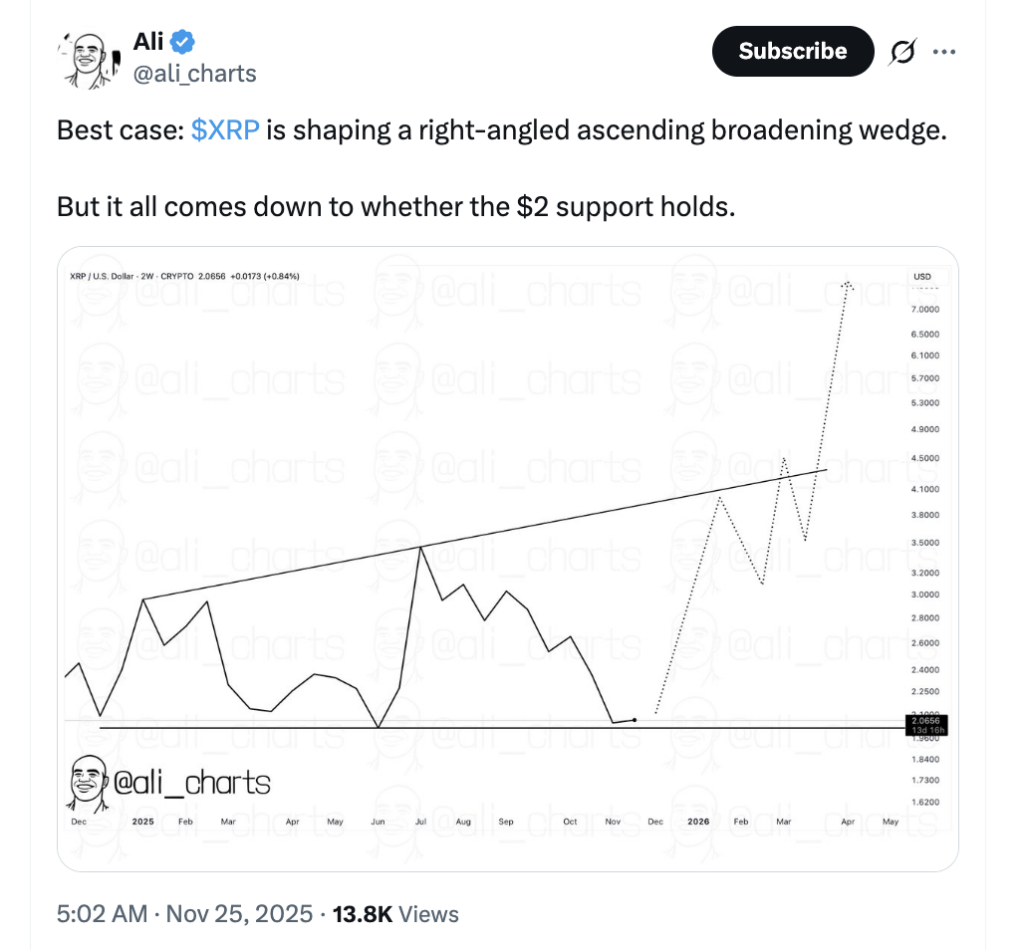
Task: Click the @ali_charts handle under the name
Action: [x=195, y=74]
